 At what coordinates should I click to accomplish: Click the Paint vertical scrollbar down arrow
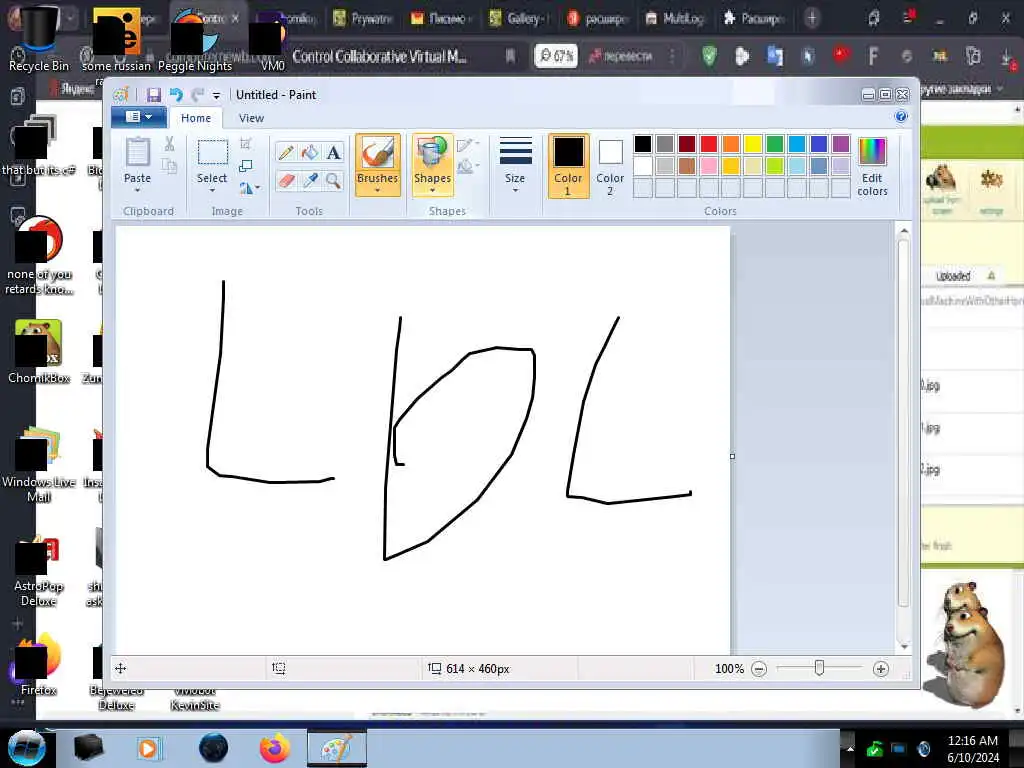(x=904, y=647)
